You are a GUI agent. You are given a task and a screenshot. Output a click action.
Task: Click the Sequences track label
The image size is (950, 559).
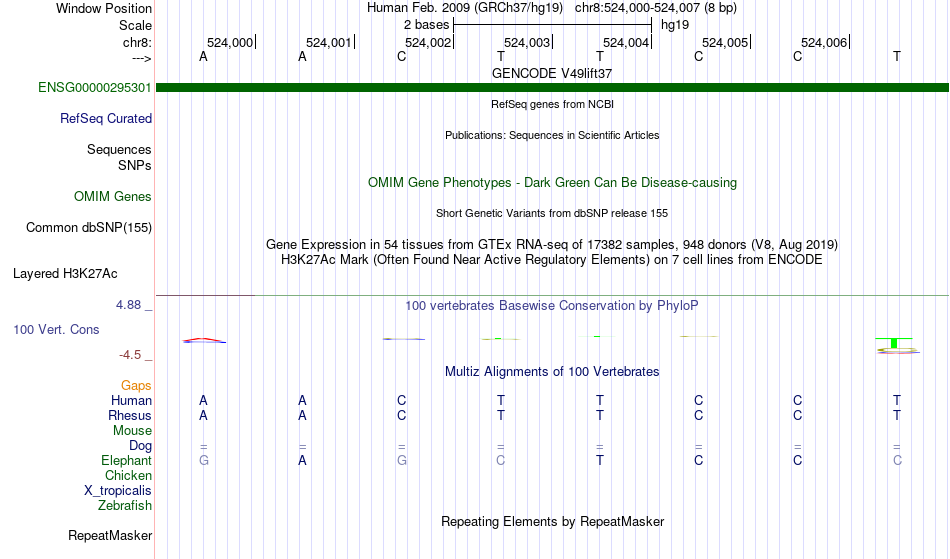click(x=119, y=150)
